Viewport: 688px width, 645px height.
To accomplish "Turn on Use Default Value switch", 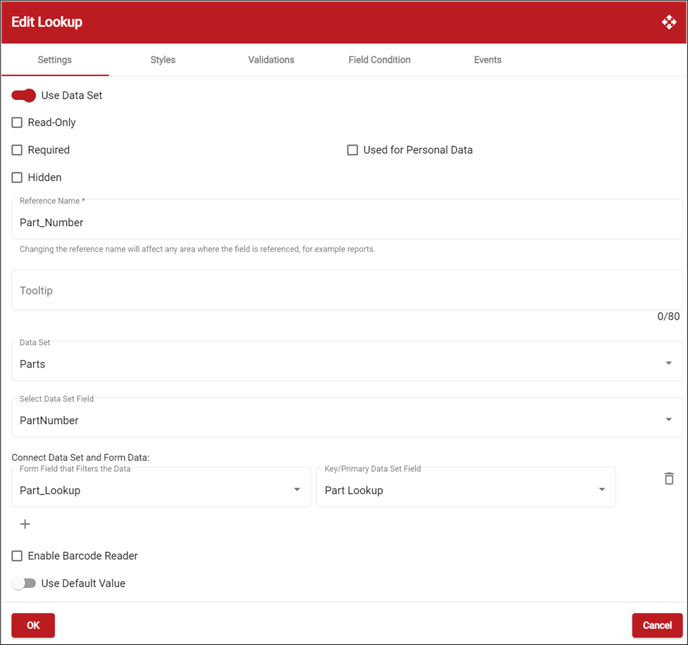I will click(24, 583).
